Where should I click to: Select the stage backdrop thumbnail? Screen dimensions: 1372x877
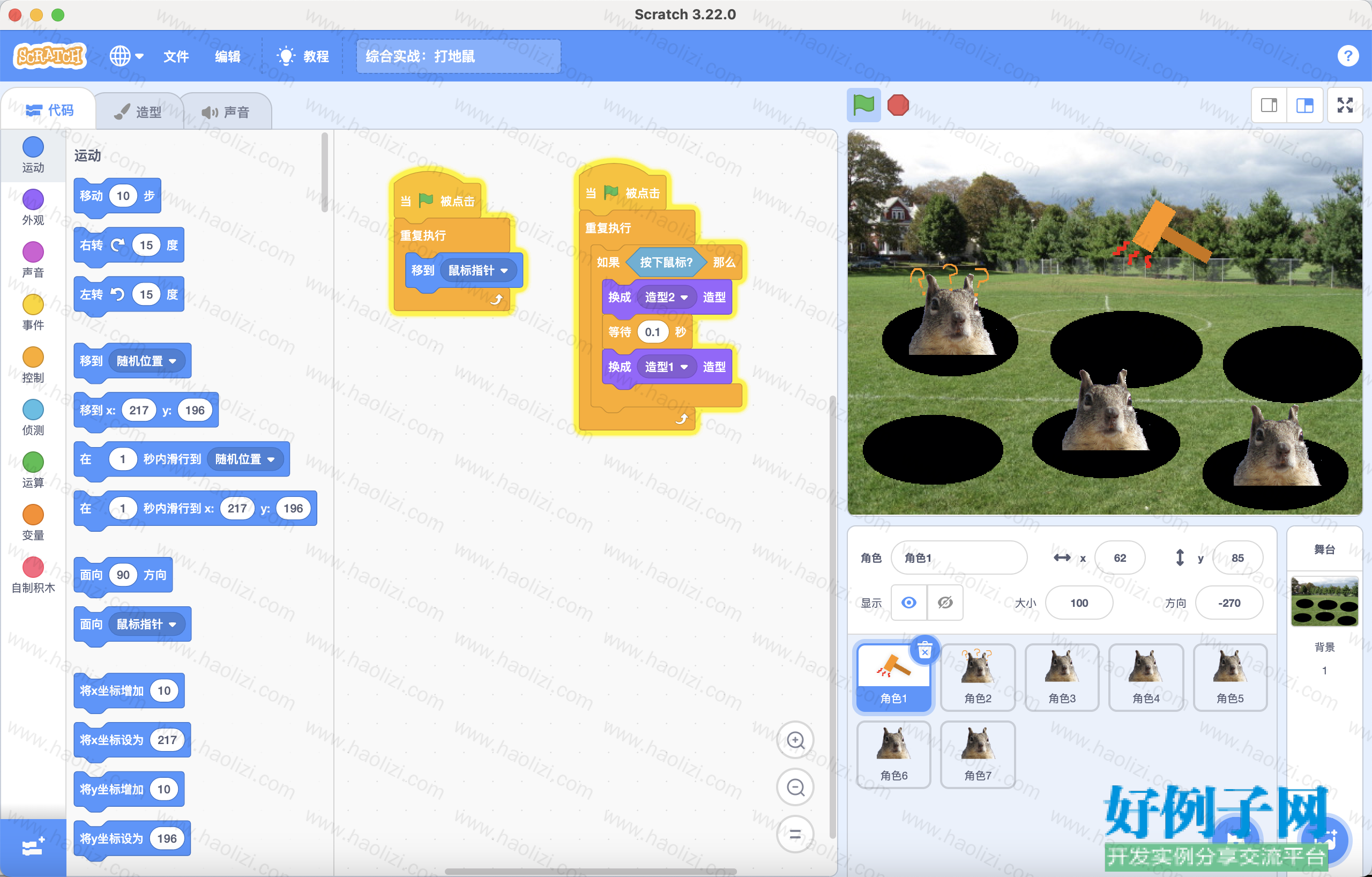tap(1324, 601)
